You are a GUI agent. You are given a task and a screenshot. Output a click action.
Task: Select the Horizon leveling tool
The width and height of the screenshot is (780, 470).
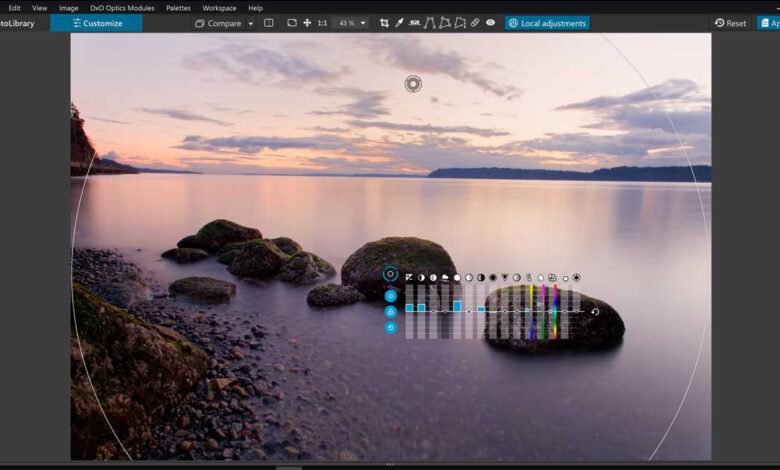(414, 23)
